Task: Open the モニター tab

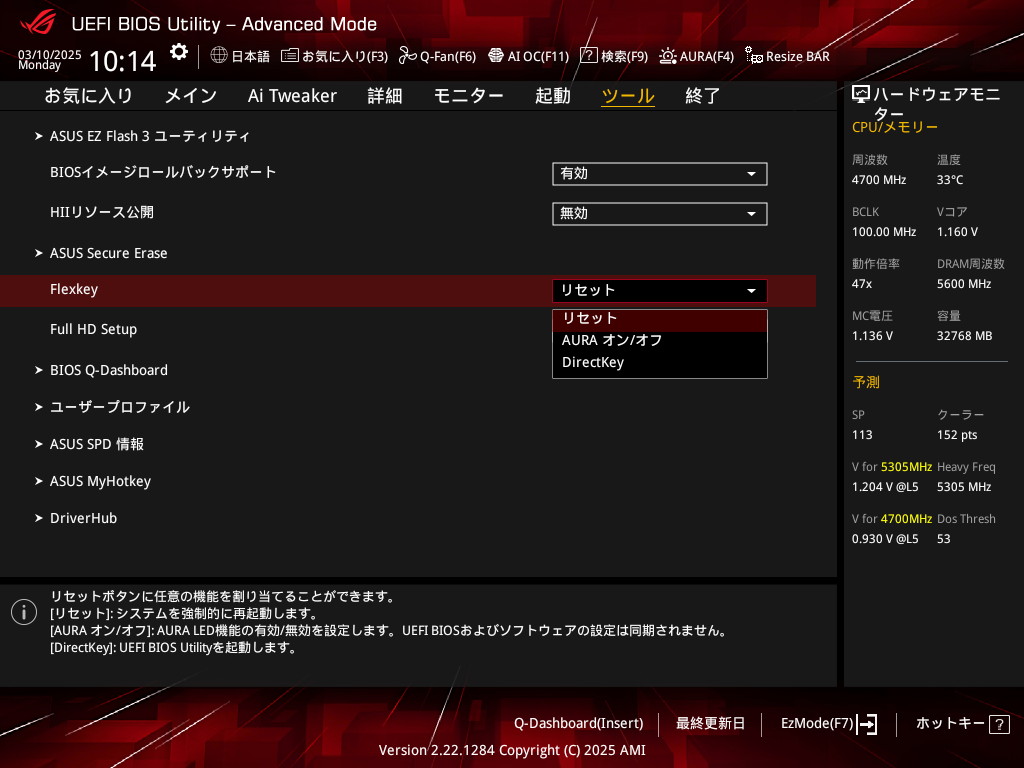Action: 468,96
